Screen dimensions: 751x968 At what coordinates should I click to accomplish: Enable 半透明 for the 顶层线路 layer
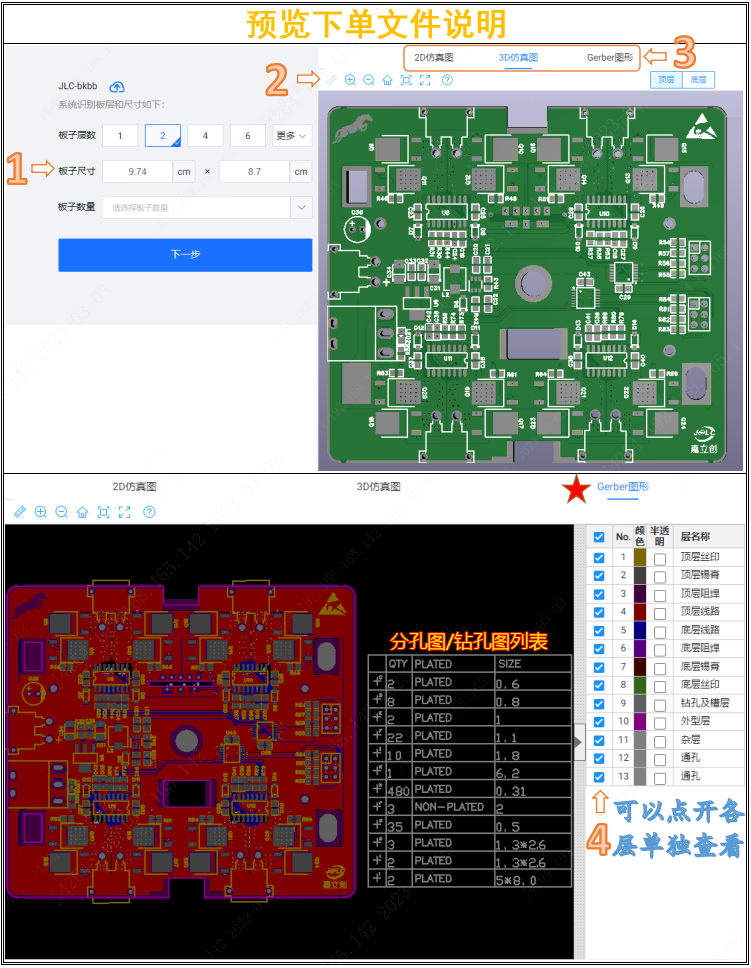(x=660, y=612)
